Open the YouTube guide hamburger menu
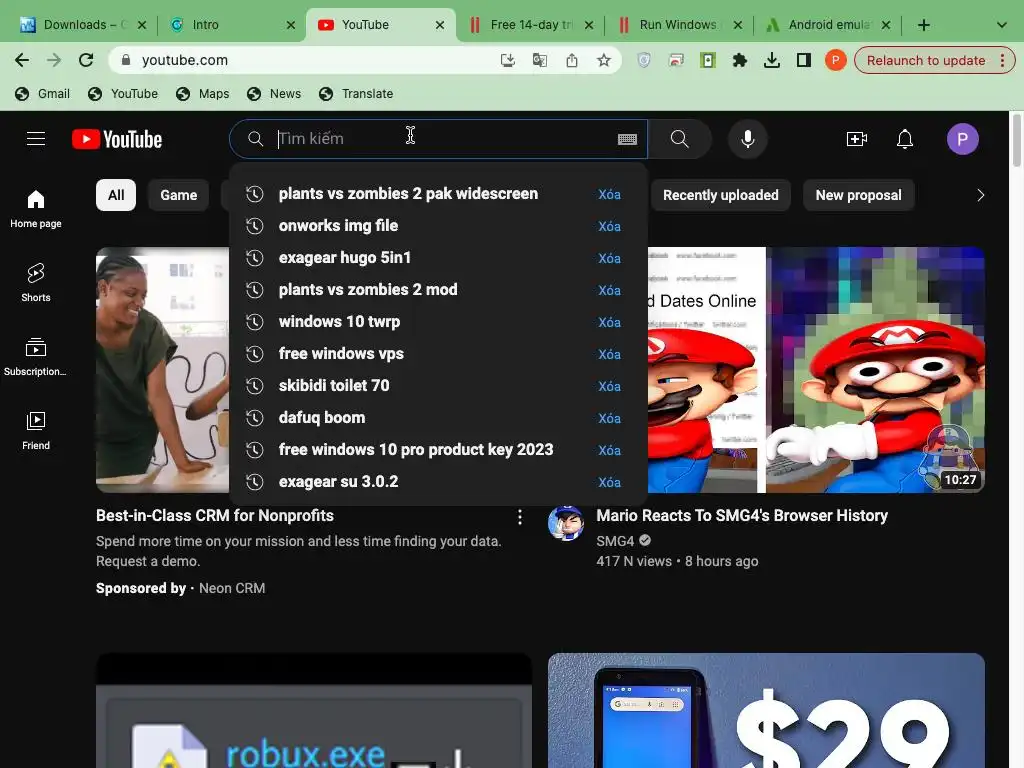Viewport: 1024px width, 768px height. [x=36, y=139]
